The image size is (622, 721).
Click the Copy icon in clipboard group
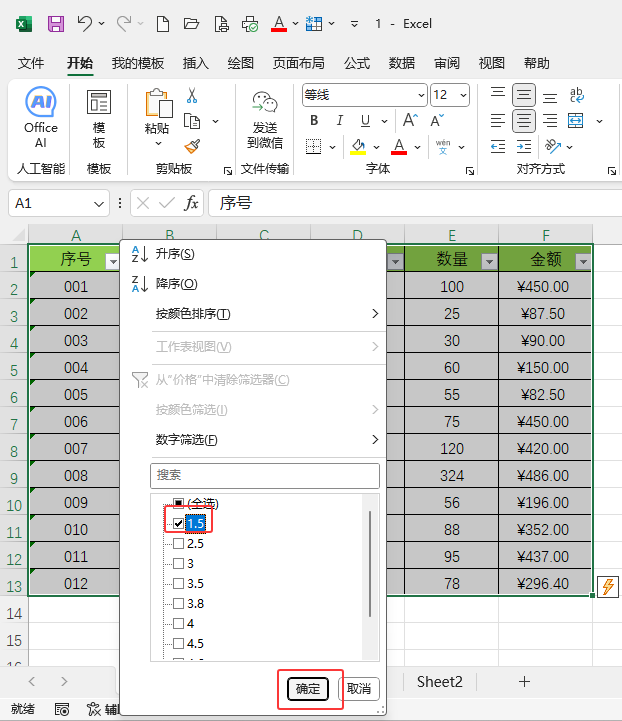coord(192,121)
